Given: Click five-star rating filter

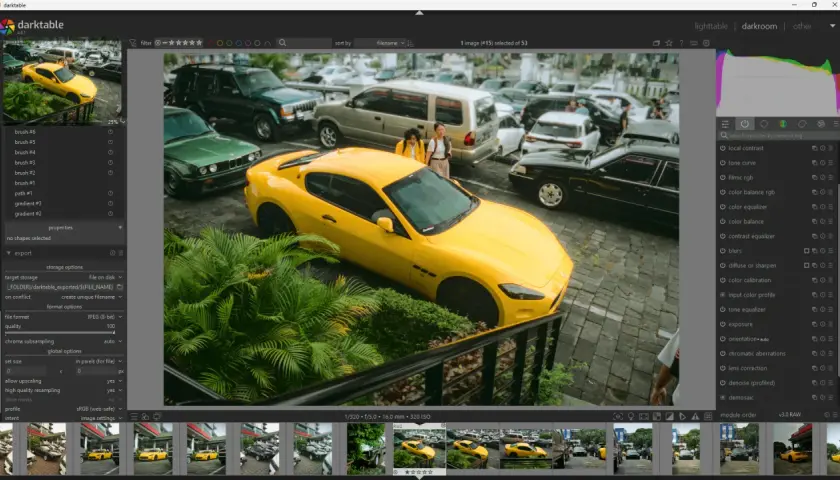Looking at the screenshot, I should tap(199, 43).
